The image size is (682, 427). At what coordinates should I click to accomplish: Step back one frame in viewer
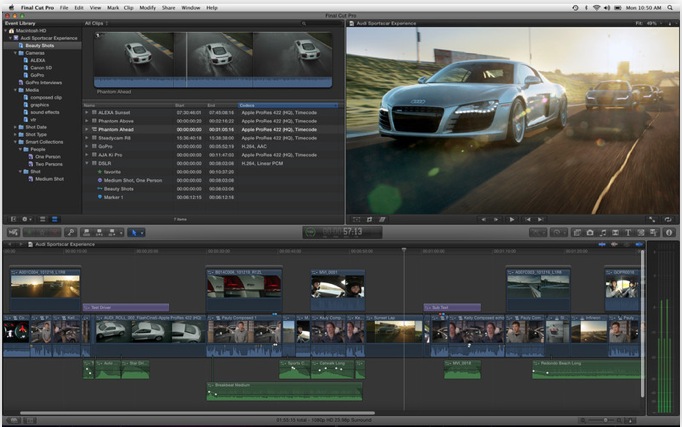point(484,220)
